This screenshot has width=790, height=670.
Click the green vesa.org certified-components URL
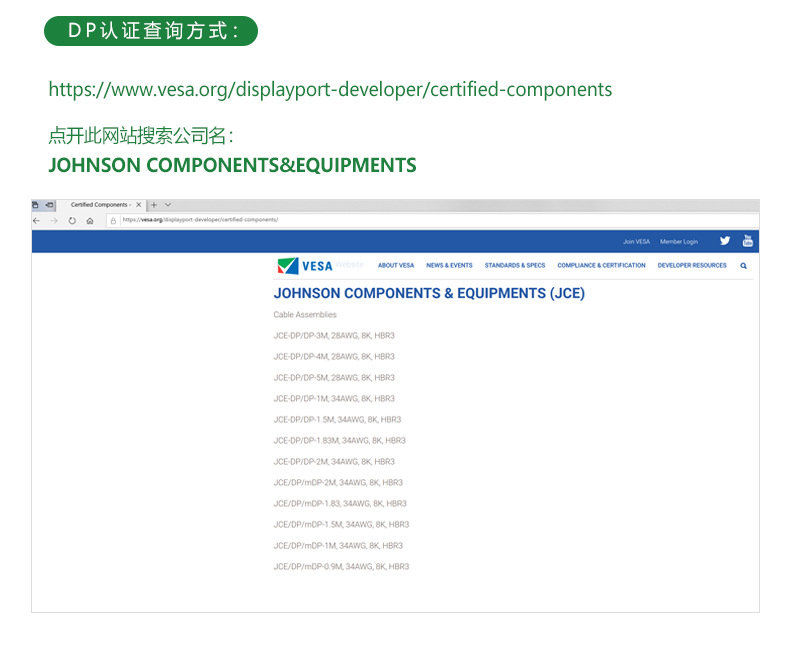click(x=330, y=89)
